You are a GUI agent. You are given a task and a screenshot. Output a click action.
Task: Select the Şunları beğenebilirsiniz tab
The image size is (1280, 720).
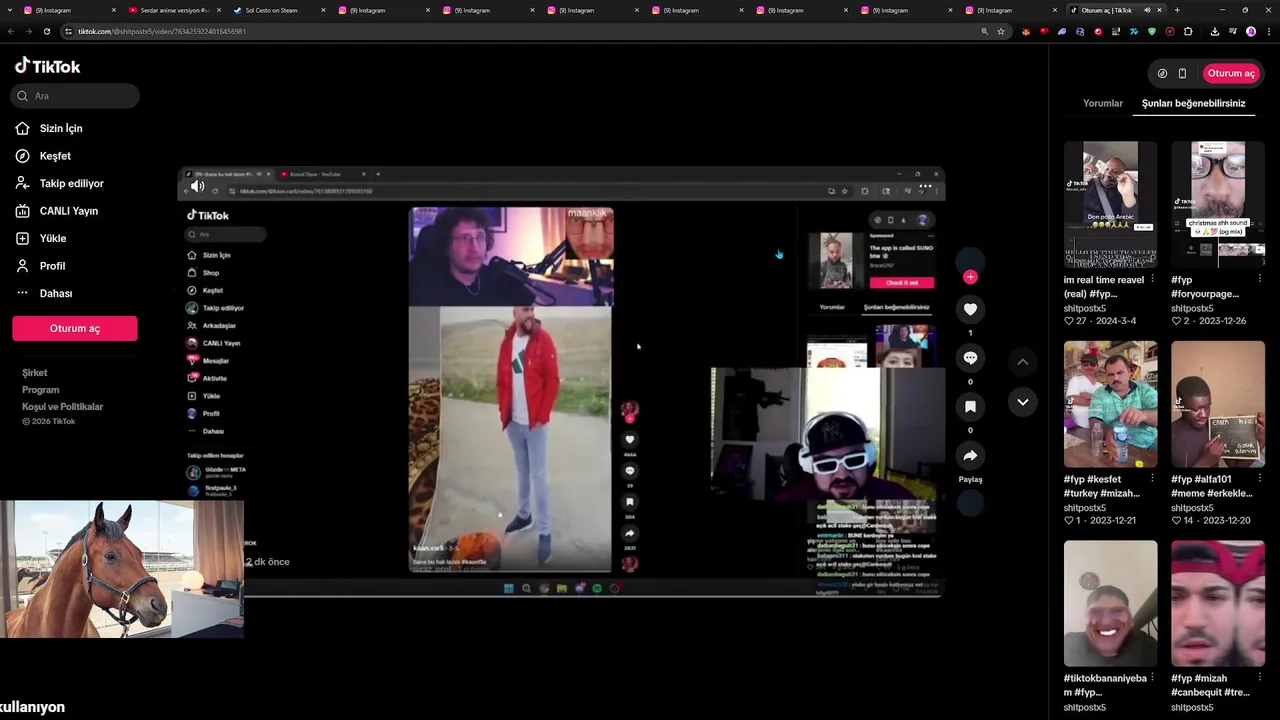pyautogui.click(x=1193, y=103)
